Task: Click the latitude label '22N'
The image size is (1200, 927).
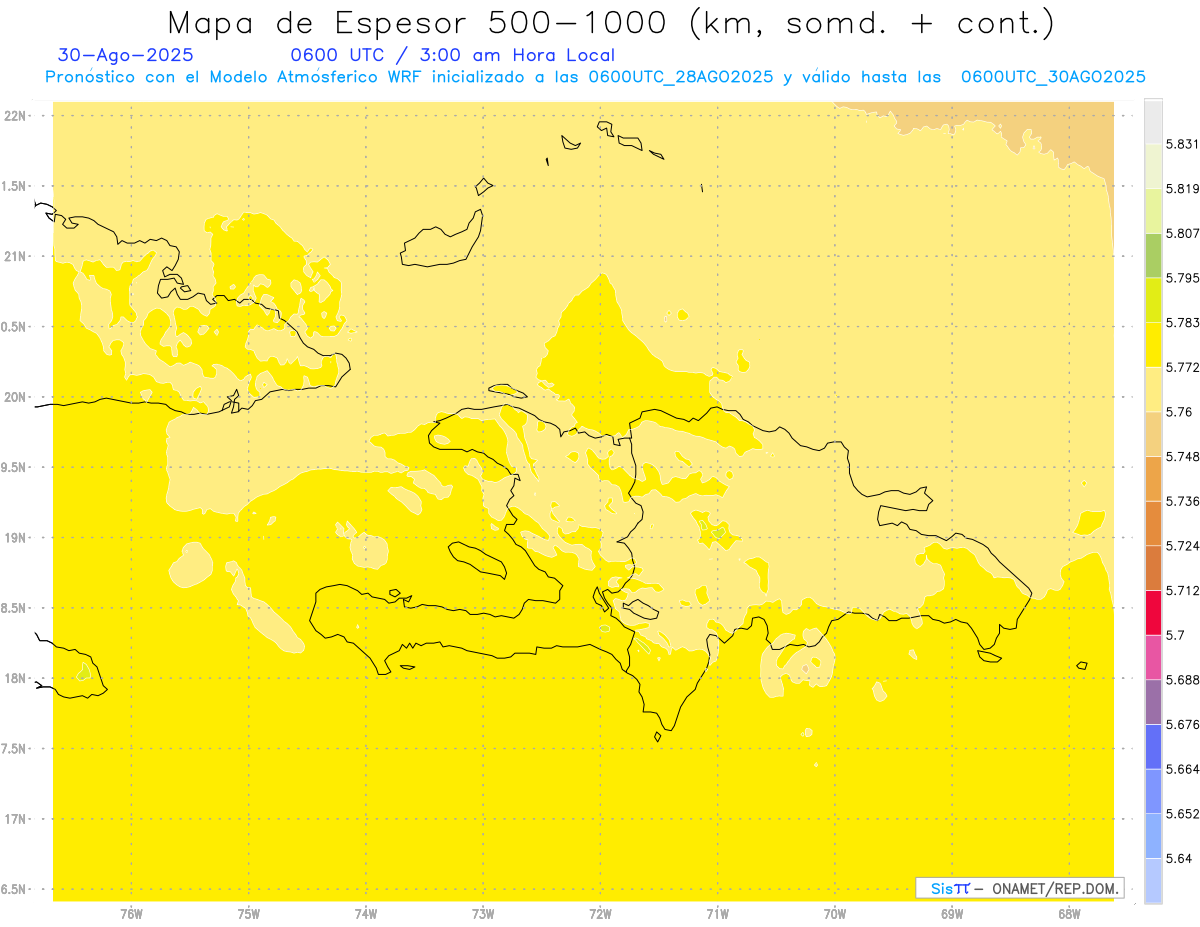Action: pos(17,116)
